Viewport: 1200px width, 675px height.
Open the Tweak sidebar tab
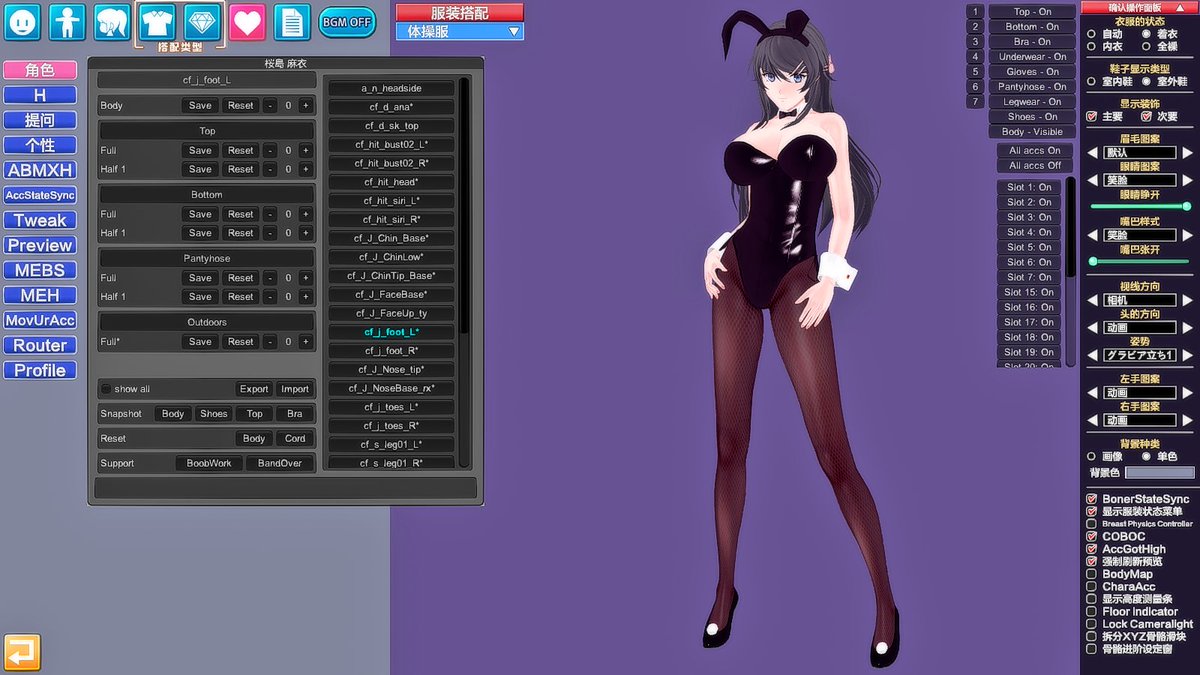coord(40,220)
